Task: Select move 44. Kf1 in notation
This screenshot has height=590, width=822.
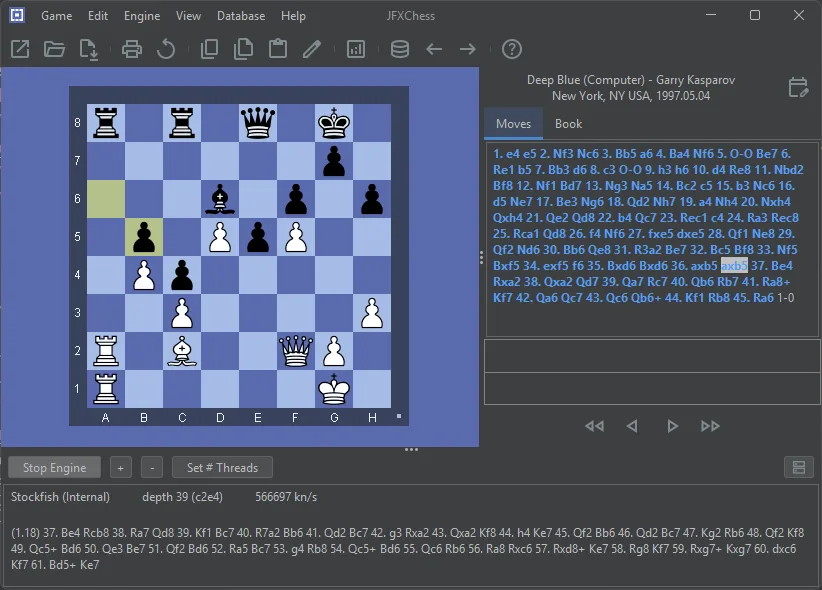Action: click(686, 298)
